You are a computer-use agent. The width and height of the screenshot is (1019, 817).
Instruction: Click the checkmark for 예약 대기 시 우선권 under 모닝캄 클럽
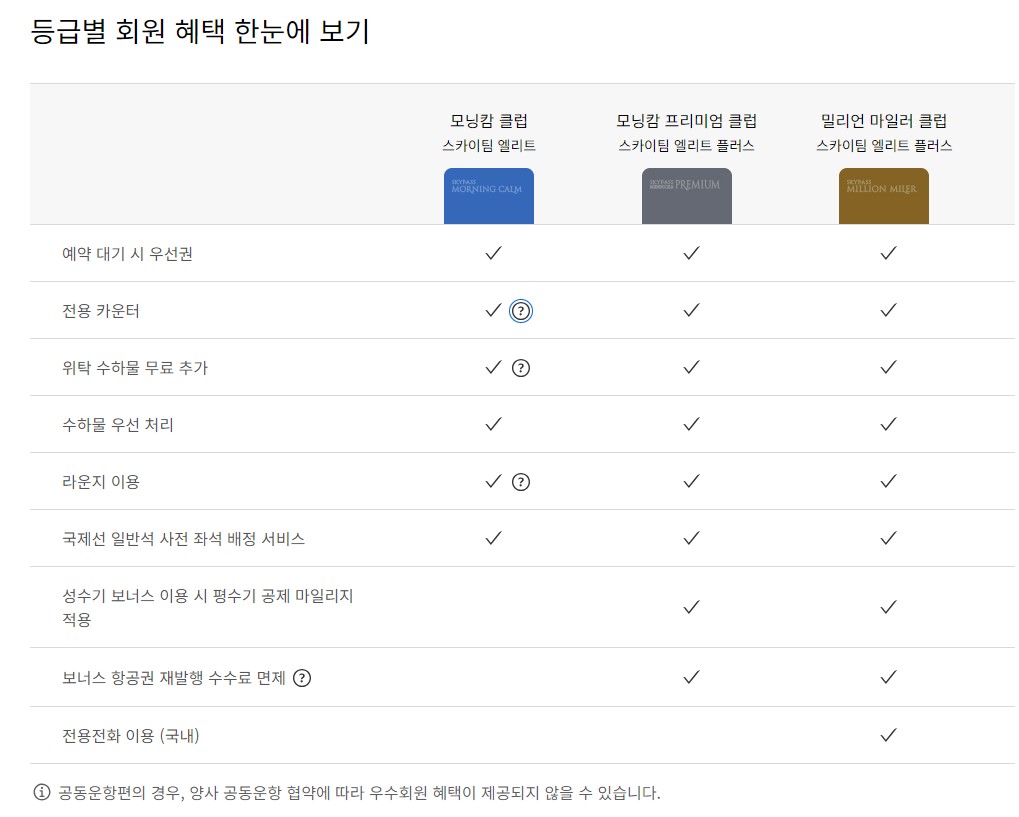(491, 254)
